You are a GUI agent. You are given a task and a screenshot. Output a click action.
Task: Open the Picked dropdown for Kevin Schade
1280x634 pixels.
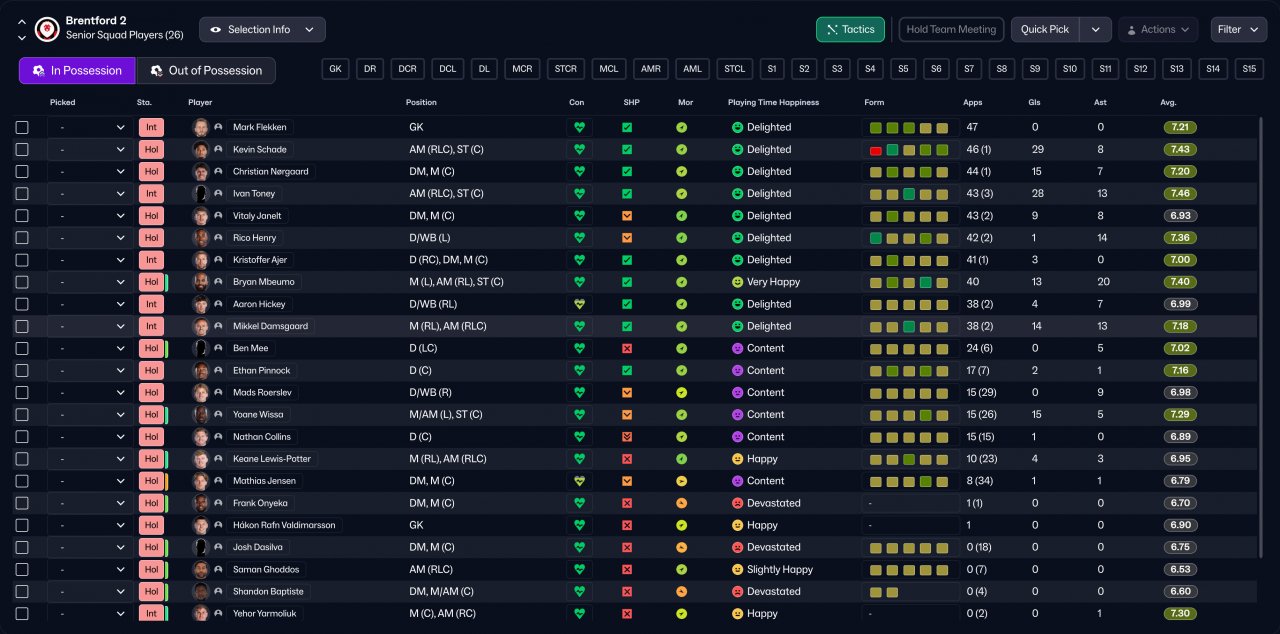(91, 150)
